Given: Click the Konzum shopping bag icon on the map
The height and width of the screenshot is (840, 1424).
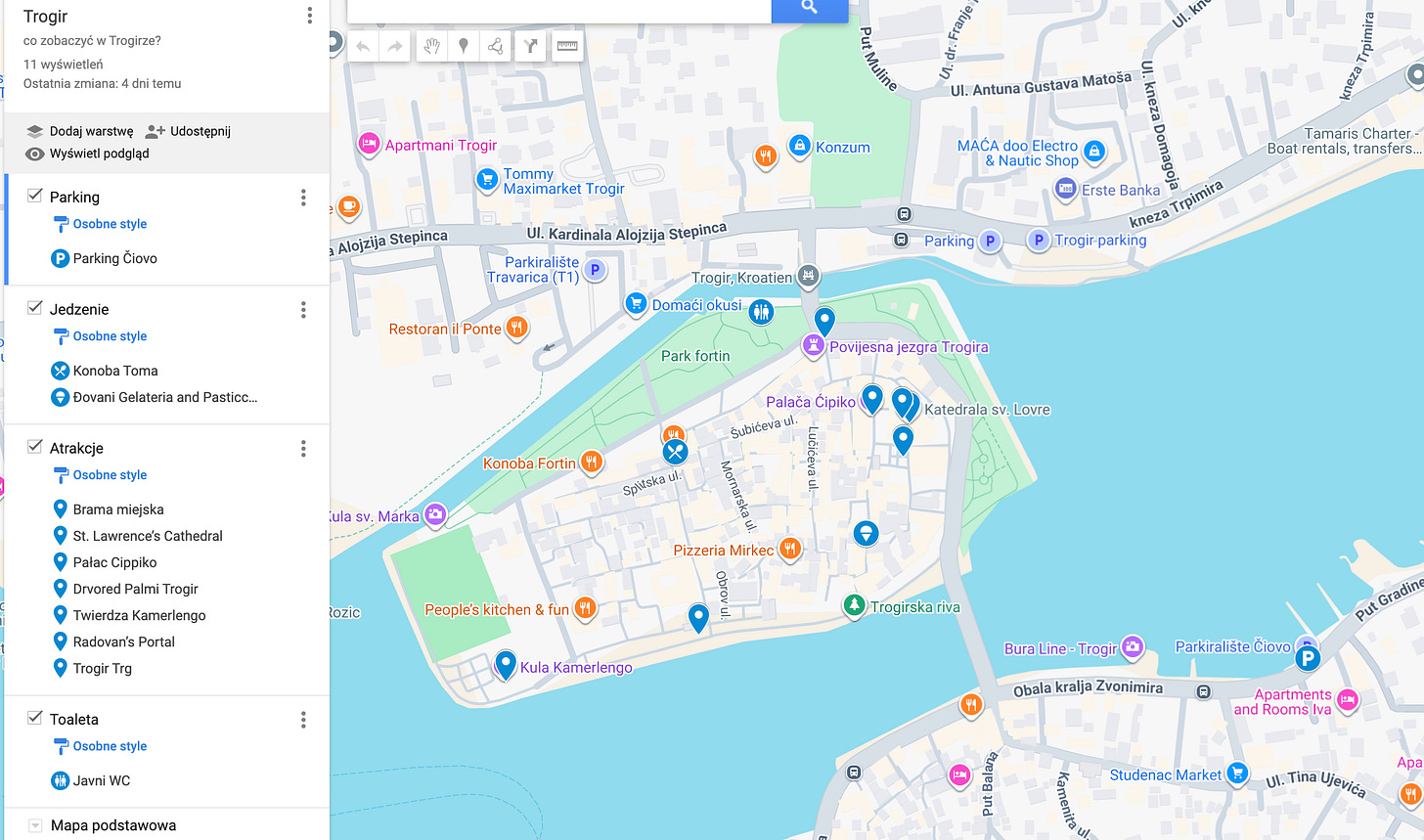Looking at the screenshot, I should (x=799, y=147).
